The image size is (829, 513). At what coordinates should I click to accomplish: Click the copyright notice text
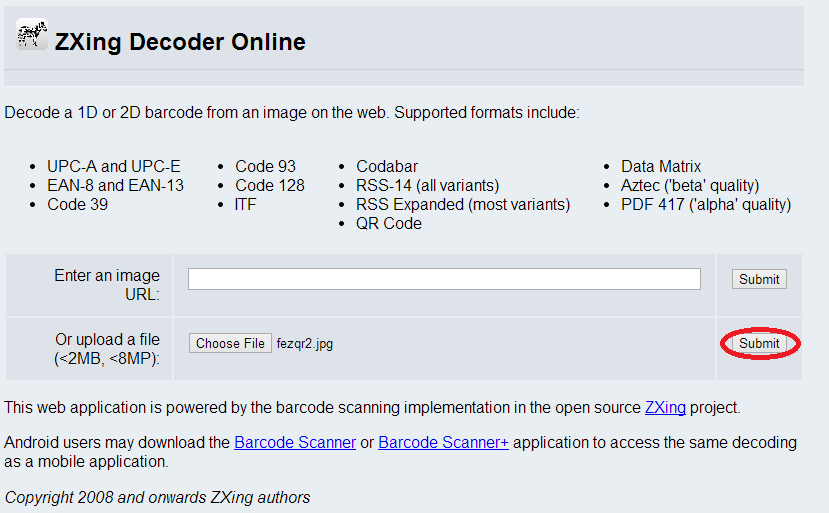(157, 497)
